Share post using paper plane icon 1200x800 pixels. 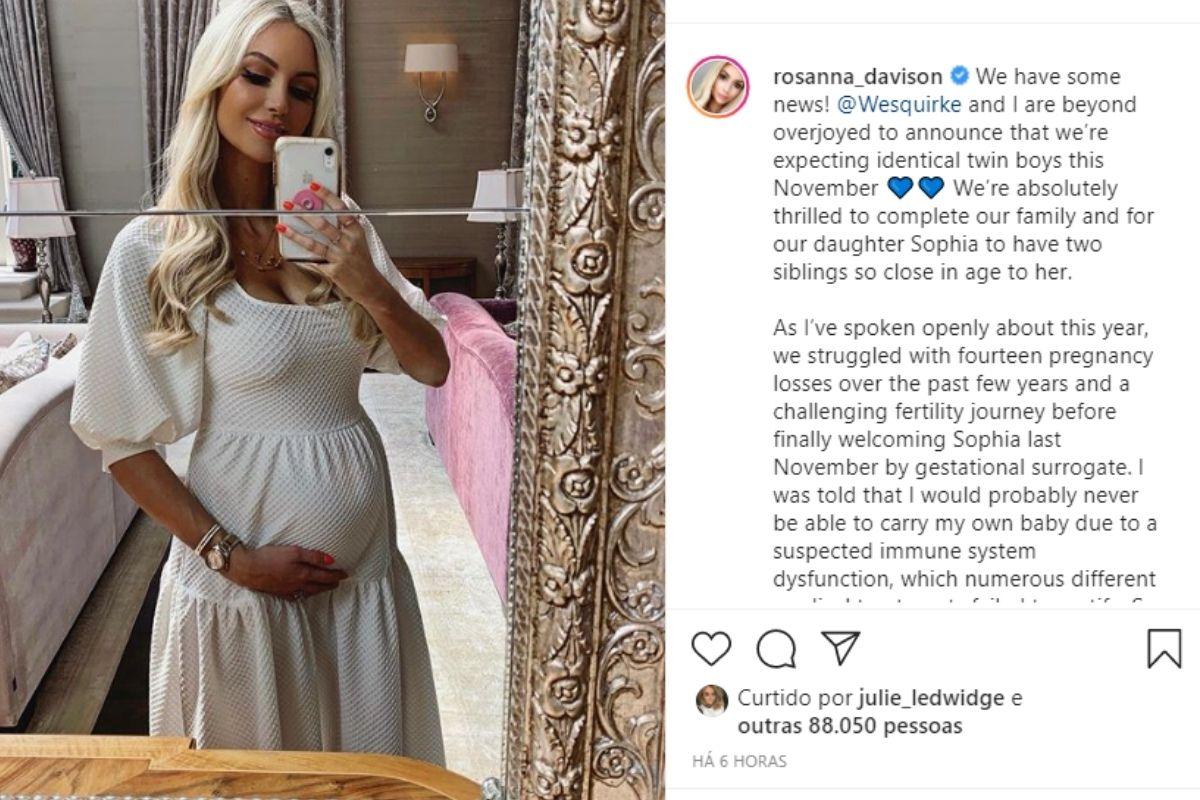(841, 647)
